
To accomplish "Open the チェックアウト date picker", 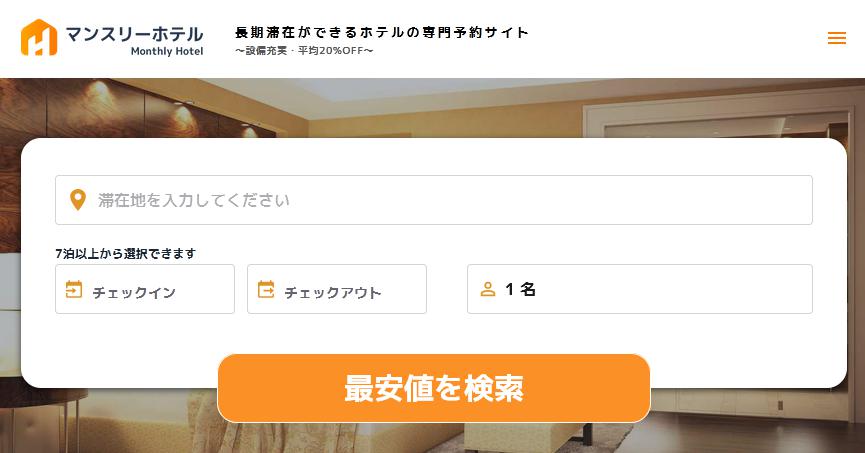I will 337,289.
